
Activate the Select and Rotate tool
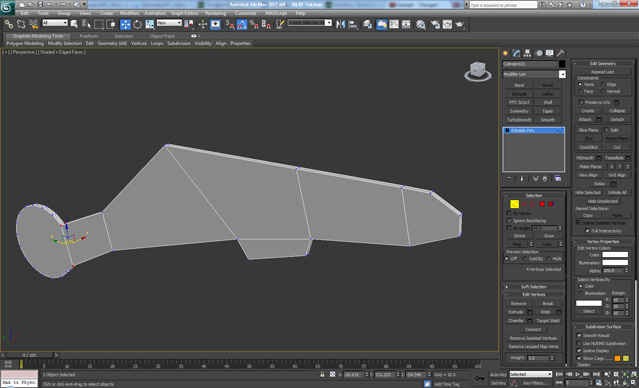(x=137, y=24)
